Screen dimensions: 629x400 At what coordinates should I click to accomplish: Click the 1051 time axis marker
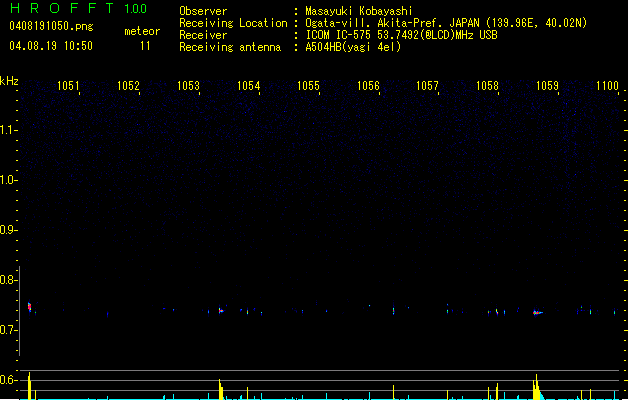68,85
